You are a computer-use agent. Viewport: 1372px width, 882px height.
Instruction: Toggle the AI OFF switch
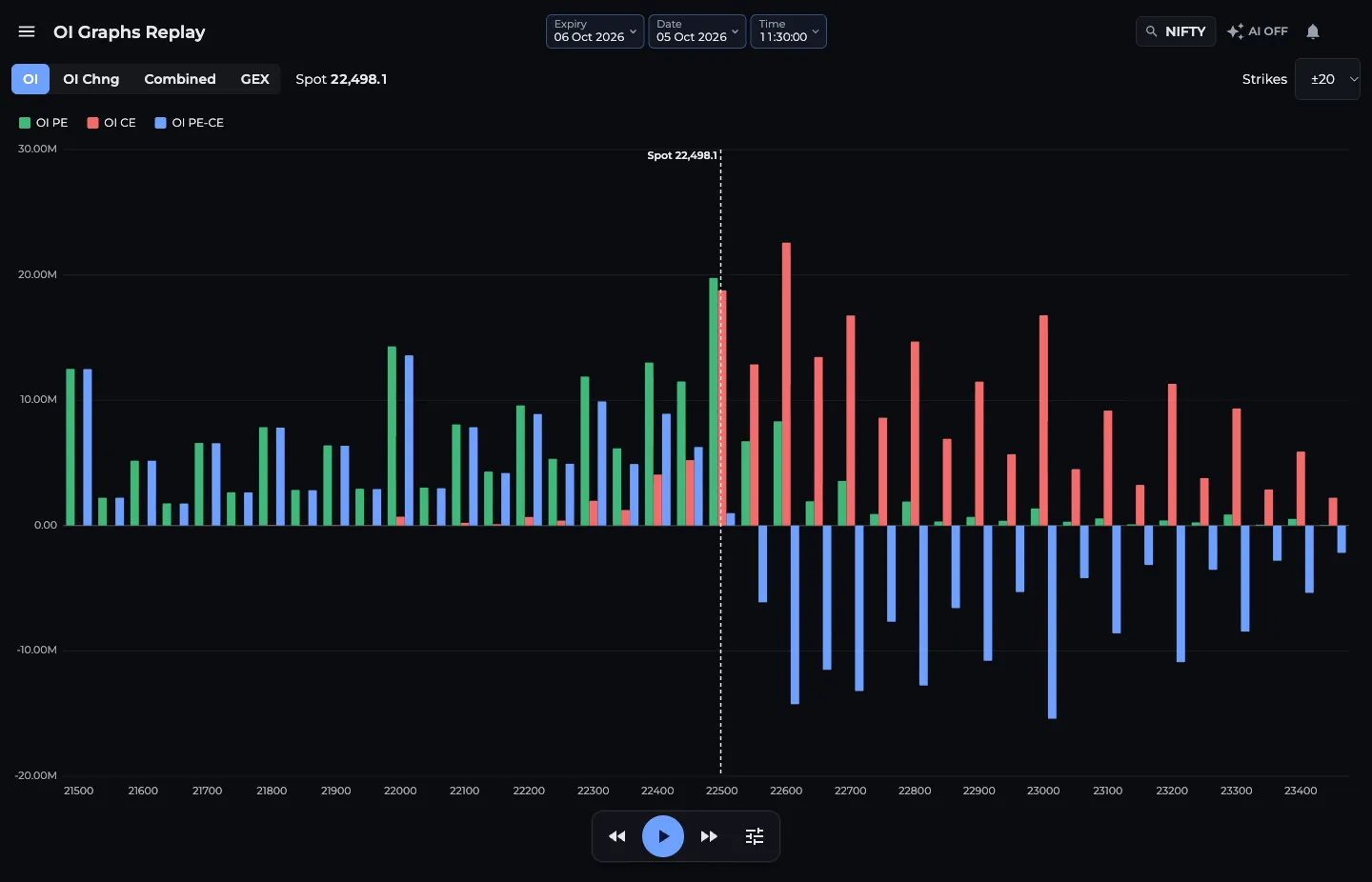tap(1258, 31)
